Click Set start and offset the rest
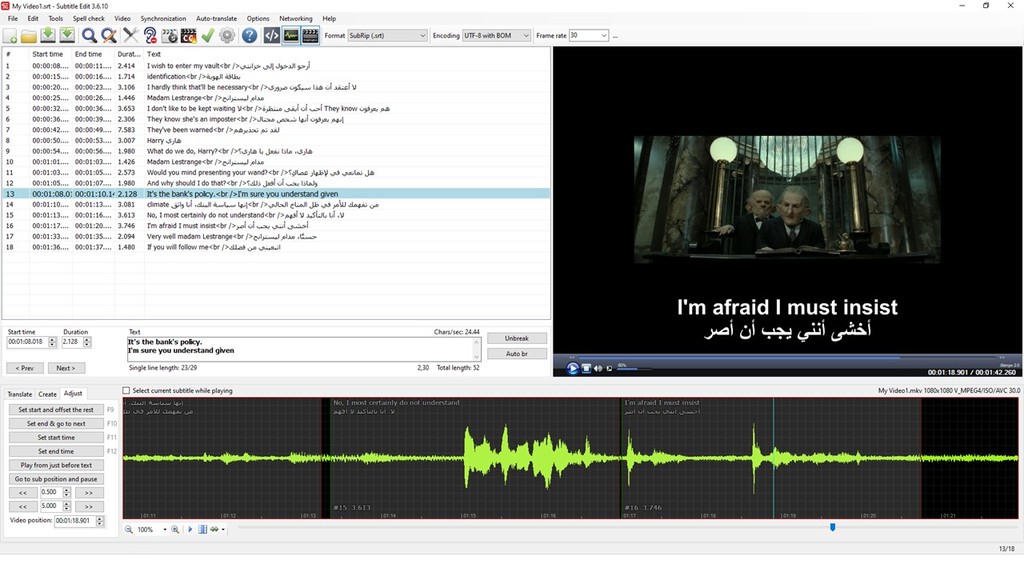Screen dimensions: 1024x576 pos(56,410)
